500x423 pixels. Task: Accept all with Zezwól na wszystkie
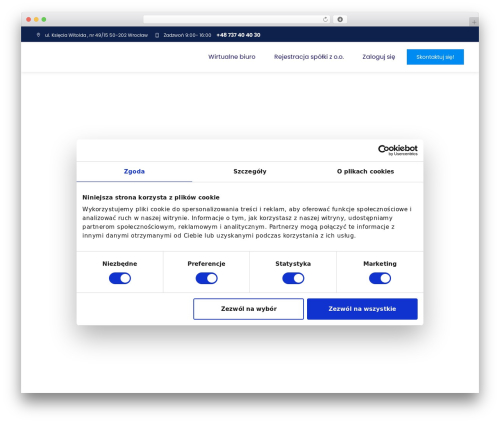click(x=362, y=309)
